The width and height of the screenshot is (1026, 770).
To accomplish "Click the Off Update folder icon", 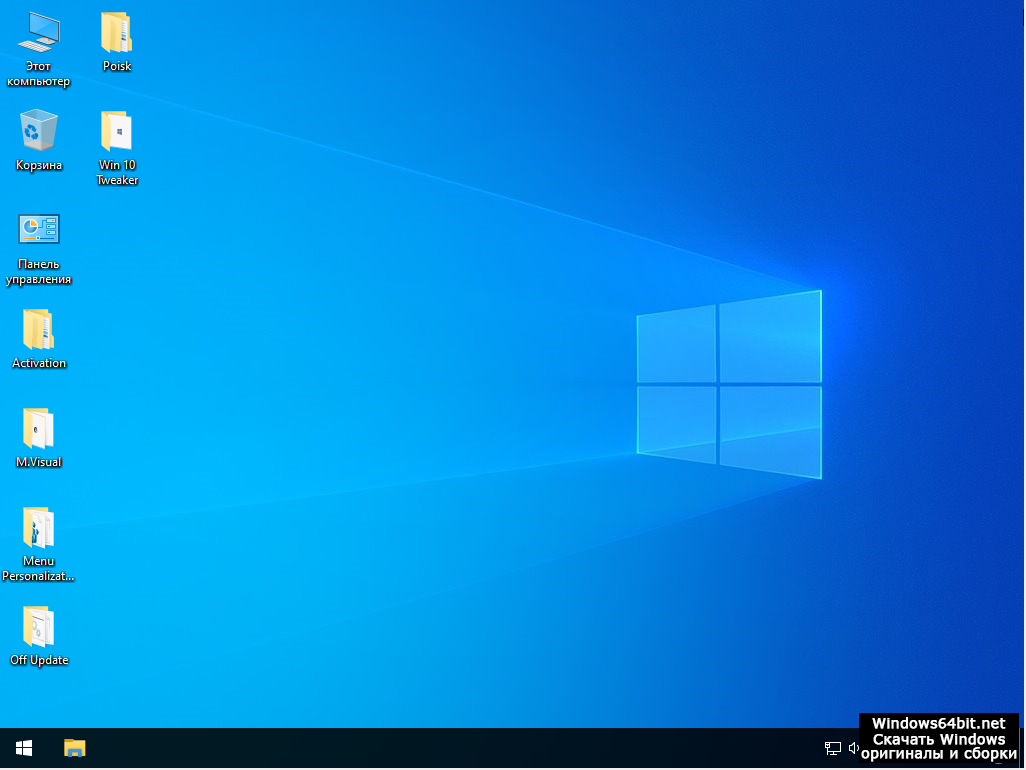I will click(x=39, y=626).
